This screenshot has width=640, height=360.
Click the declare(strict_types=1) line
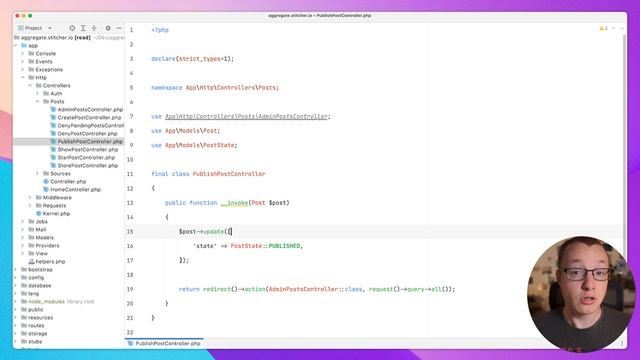[x=193, y=59]
